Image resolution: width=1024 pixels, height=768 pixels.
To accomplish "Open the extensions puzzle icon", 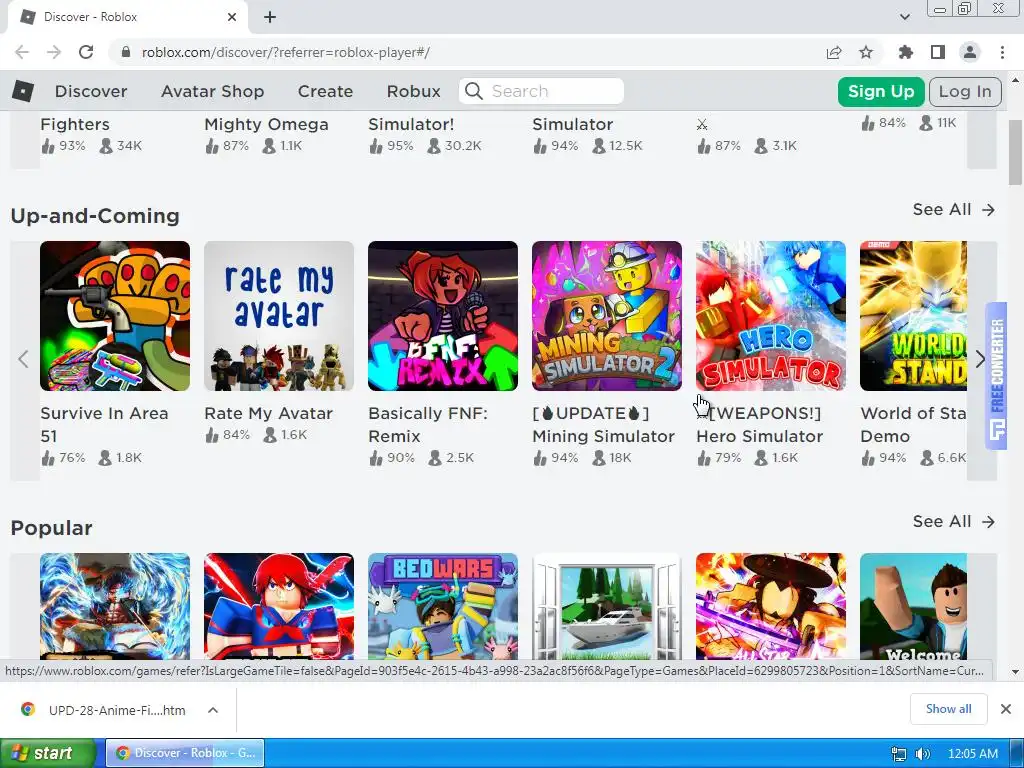I will [x=906, y=52].
